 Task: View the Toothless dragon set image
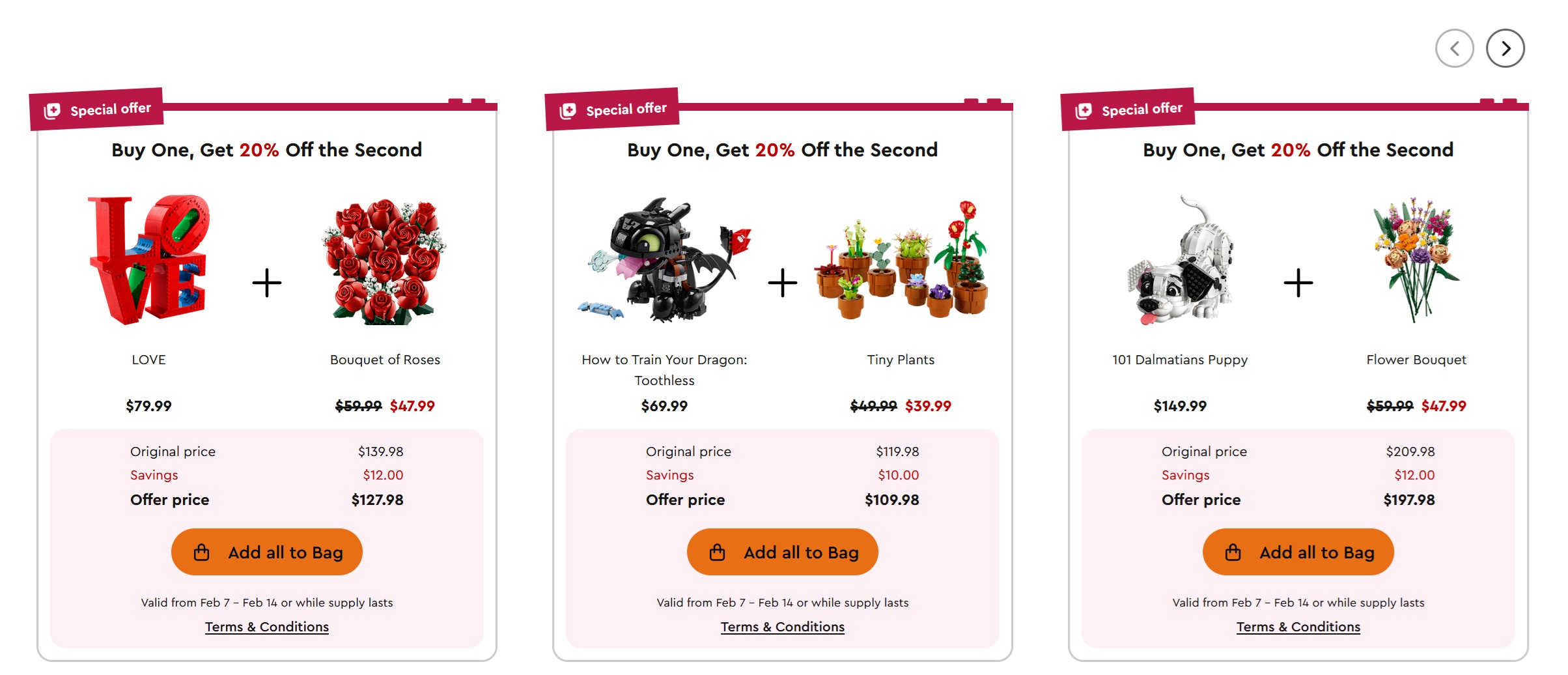664,261
